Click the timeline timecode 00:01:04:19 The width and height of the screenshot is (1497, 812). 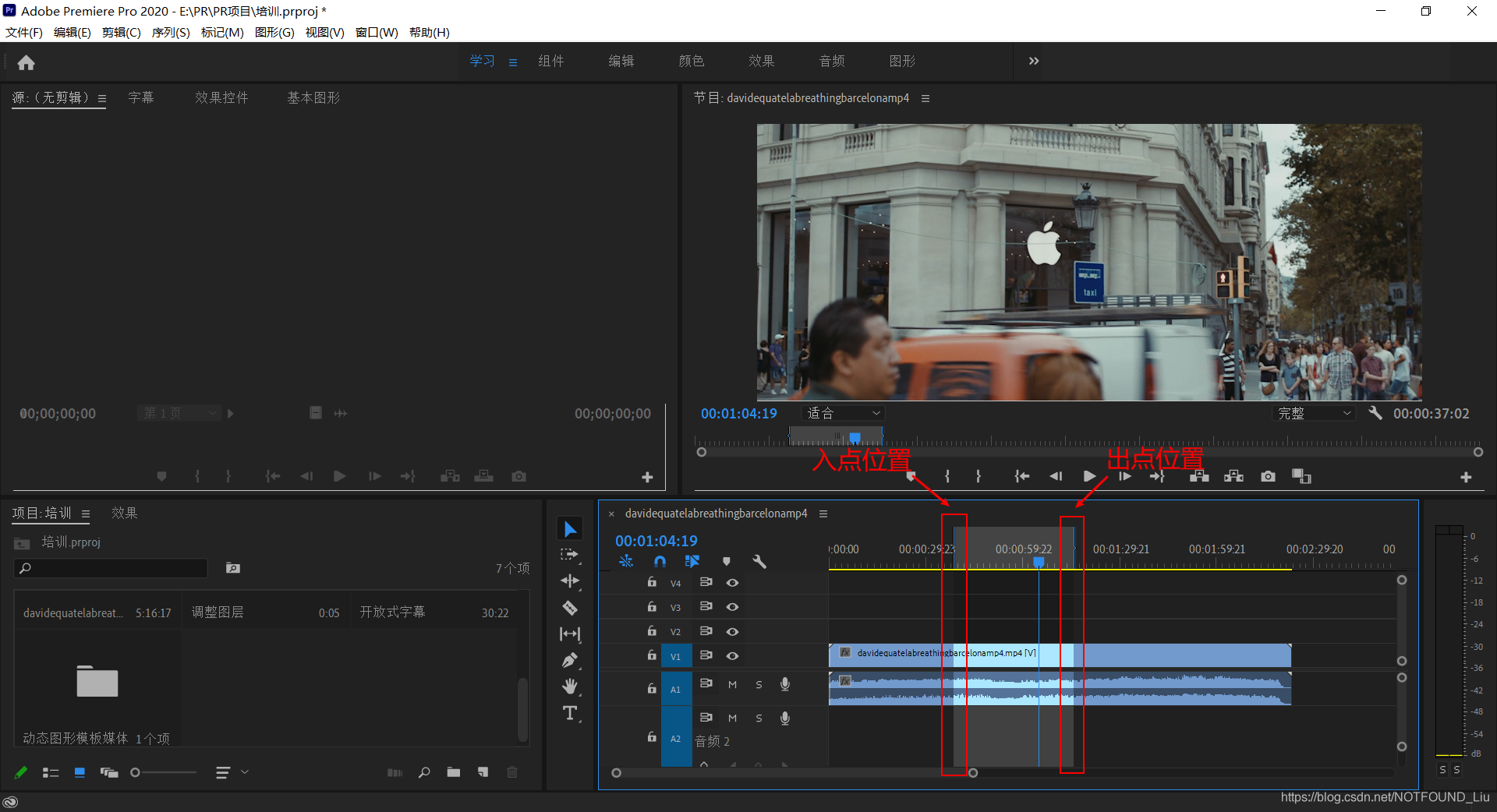coord(656,541)
